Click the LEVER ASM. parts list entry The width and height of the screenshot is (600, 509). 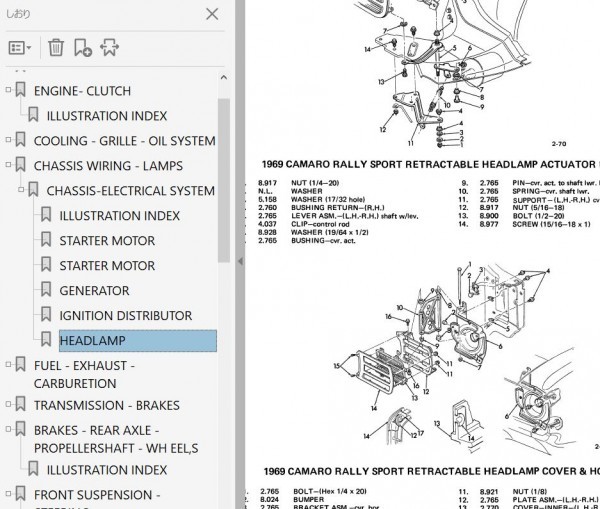point(355,216)
